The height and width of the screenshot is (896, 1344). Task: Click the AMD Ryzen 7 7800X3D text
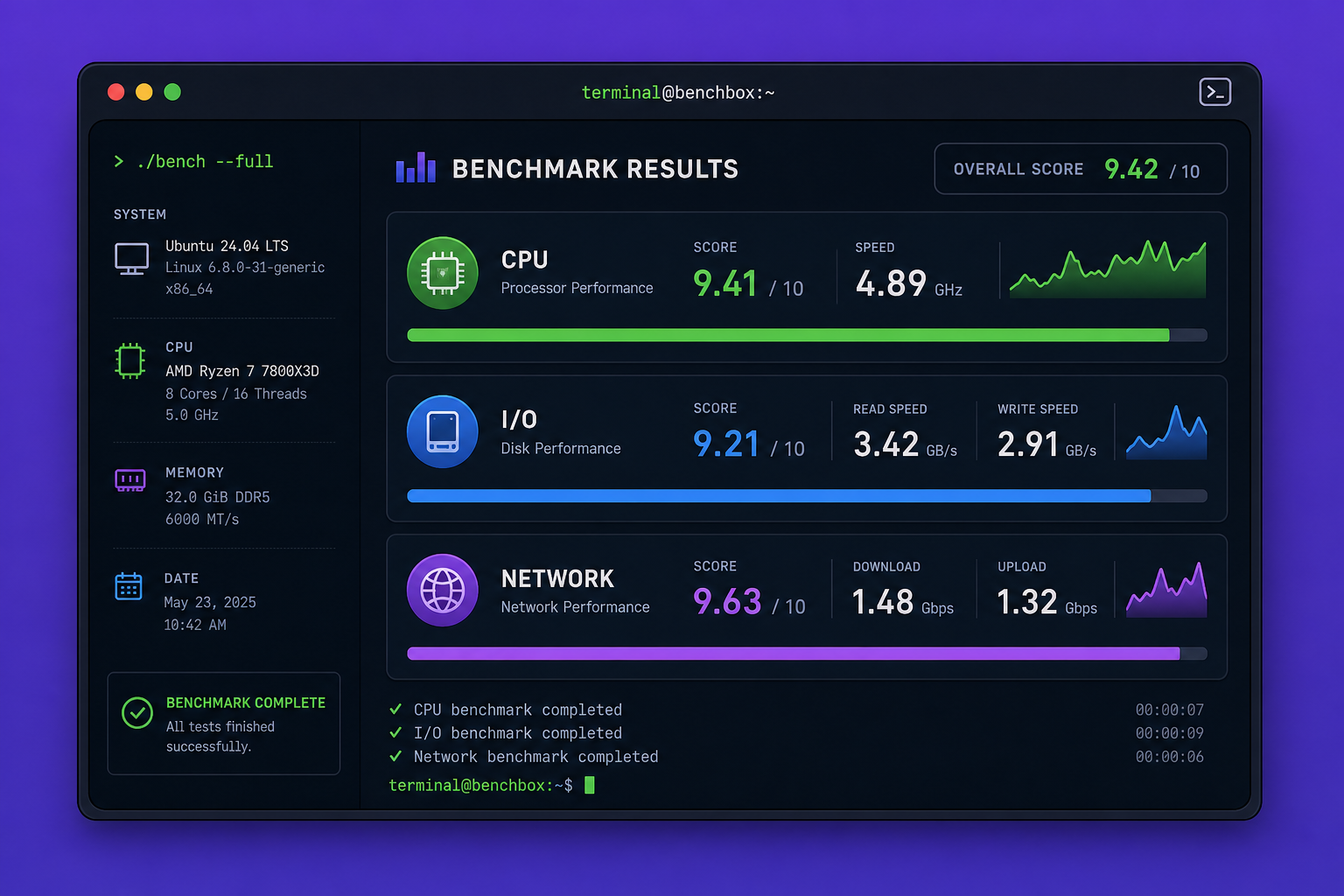coord(242,371)
